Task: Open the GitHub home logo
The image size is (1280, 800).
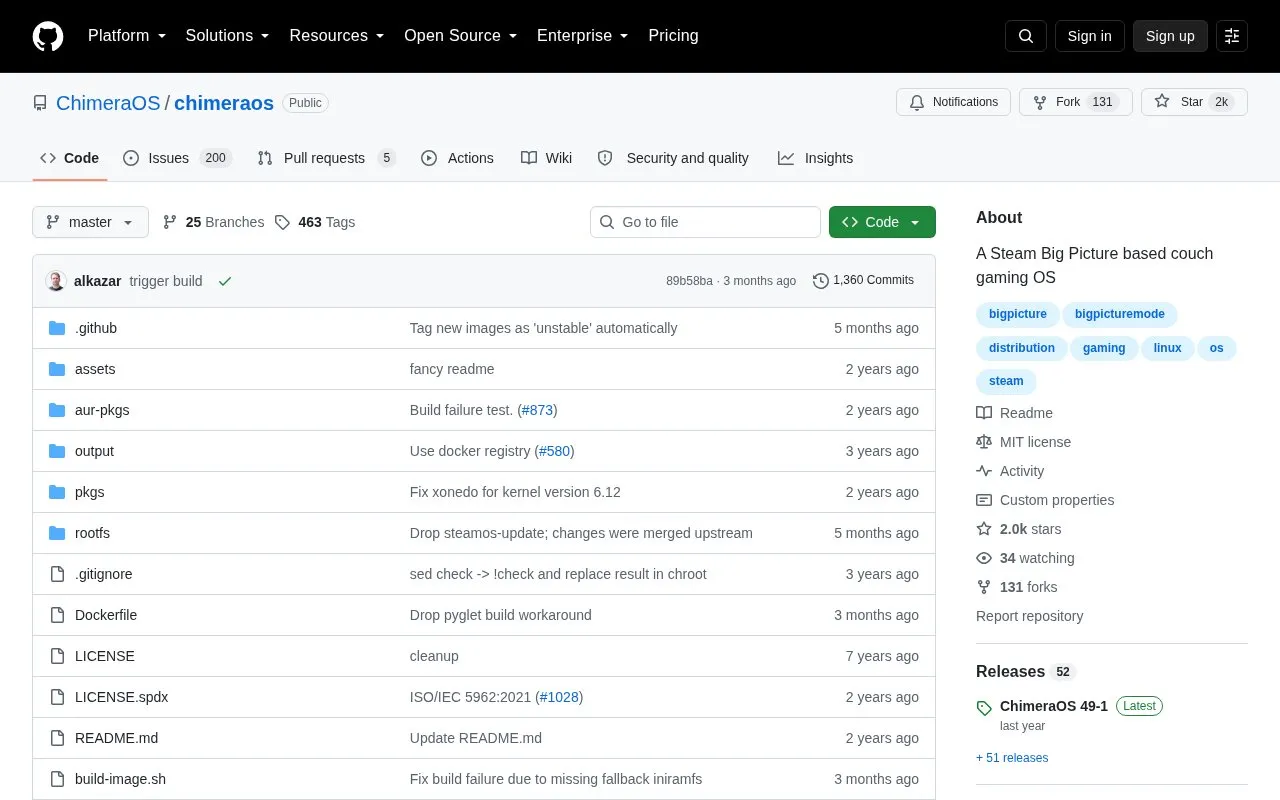Action: pyautogui.click(x=48, y=36)
